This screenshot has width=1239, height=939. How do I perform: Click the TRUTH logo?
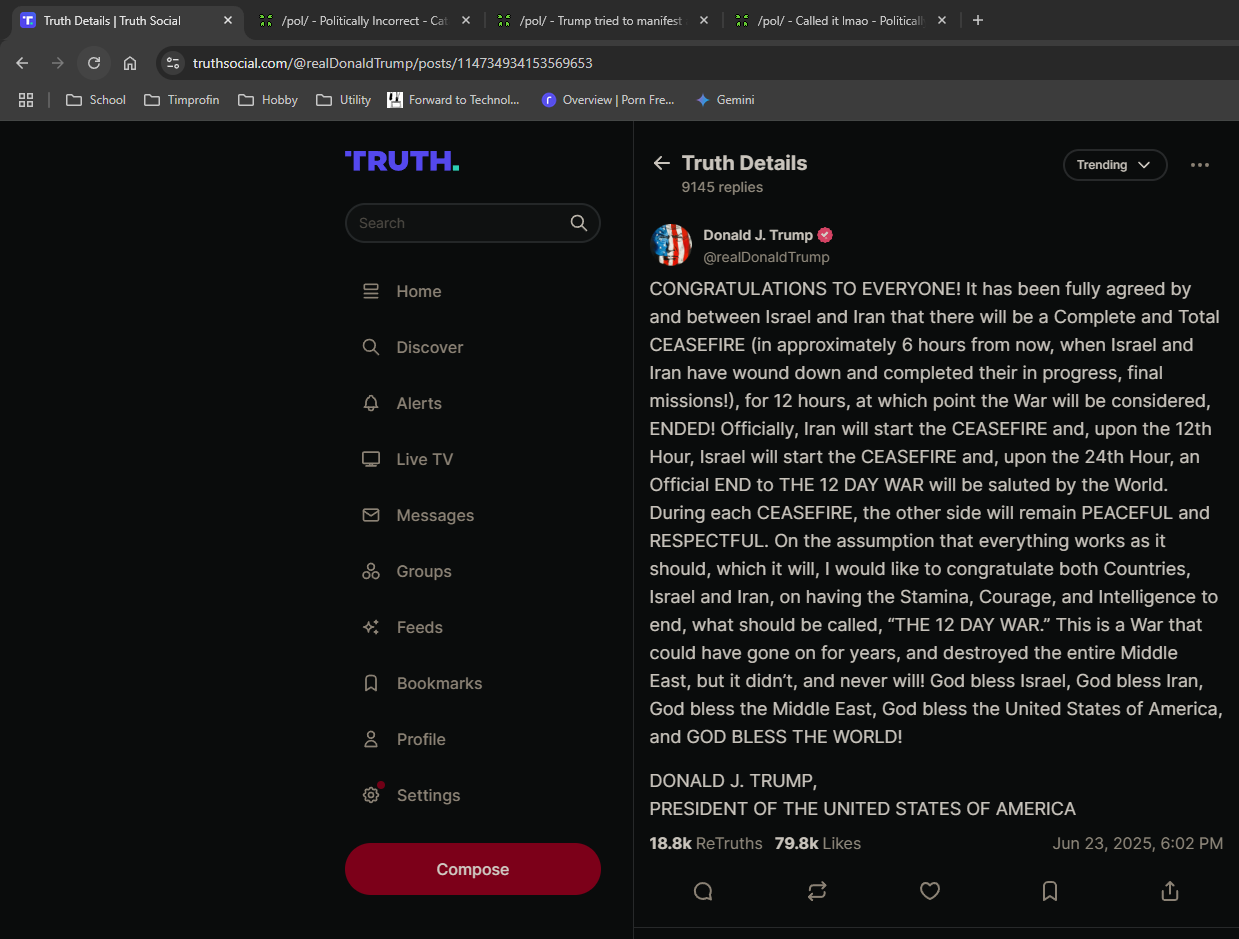tap(402, 161)
